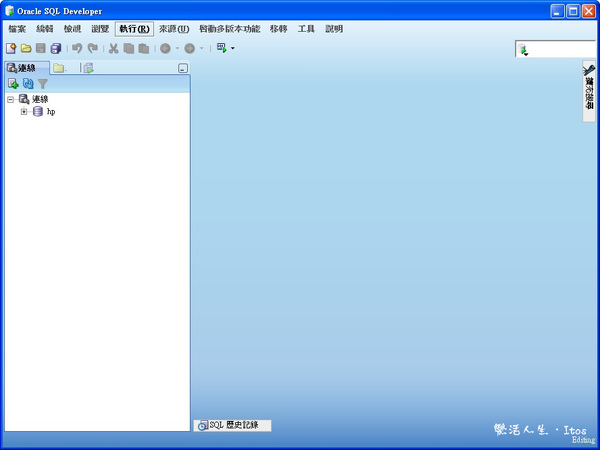Image resolution: width=600 pixels, height=450 pixels.
Task: Open the 工具 menu
Action: 306,29
